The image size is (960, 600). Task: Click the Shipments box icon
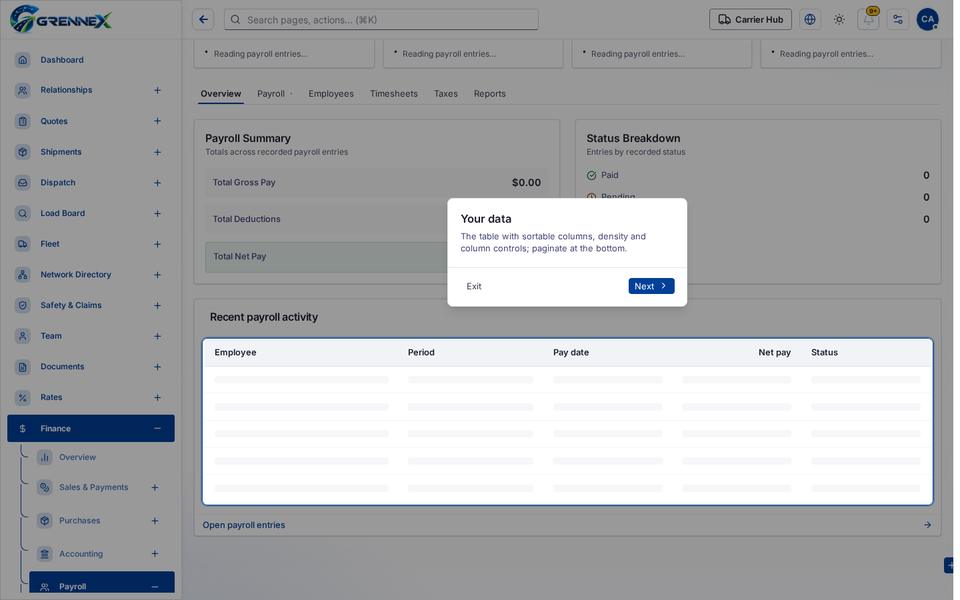point(23,152)
